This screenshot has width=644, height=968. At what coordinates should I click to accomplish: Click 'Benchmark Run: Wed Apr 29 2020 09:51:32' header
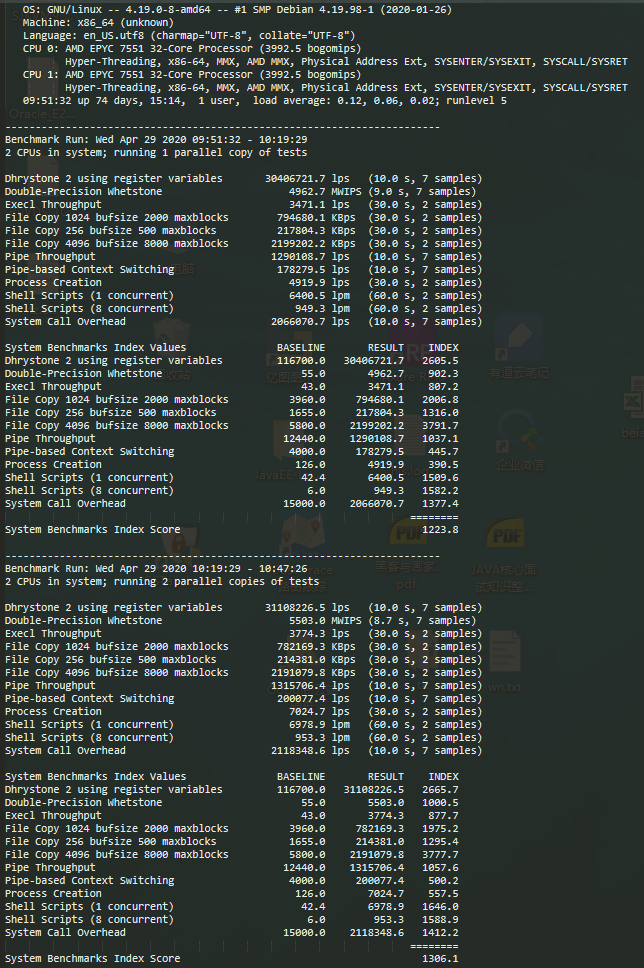tap(156, 140)
